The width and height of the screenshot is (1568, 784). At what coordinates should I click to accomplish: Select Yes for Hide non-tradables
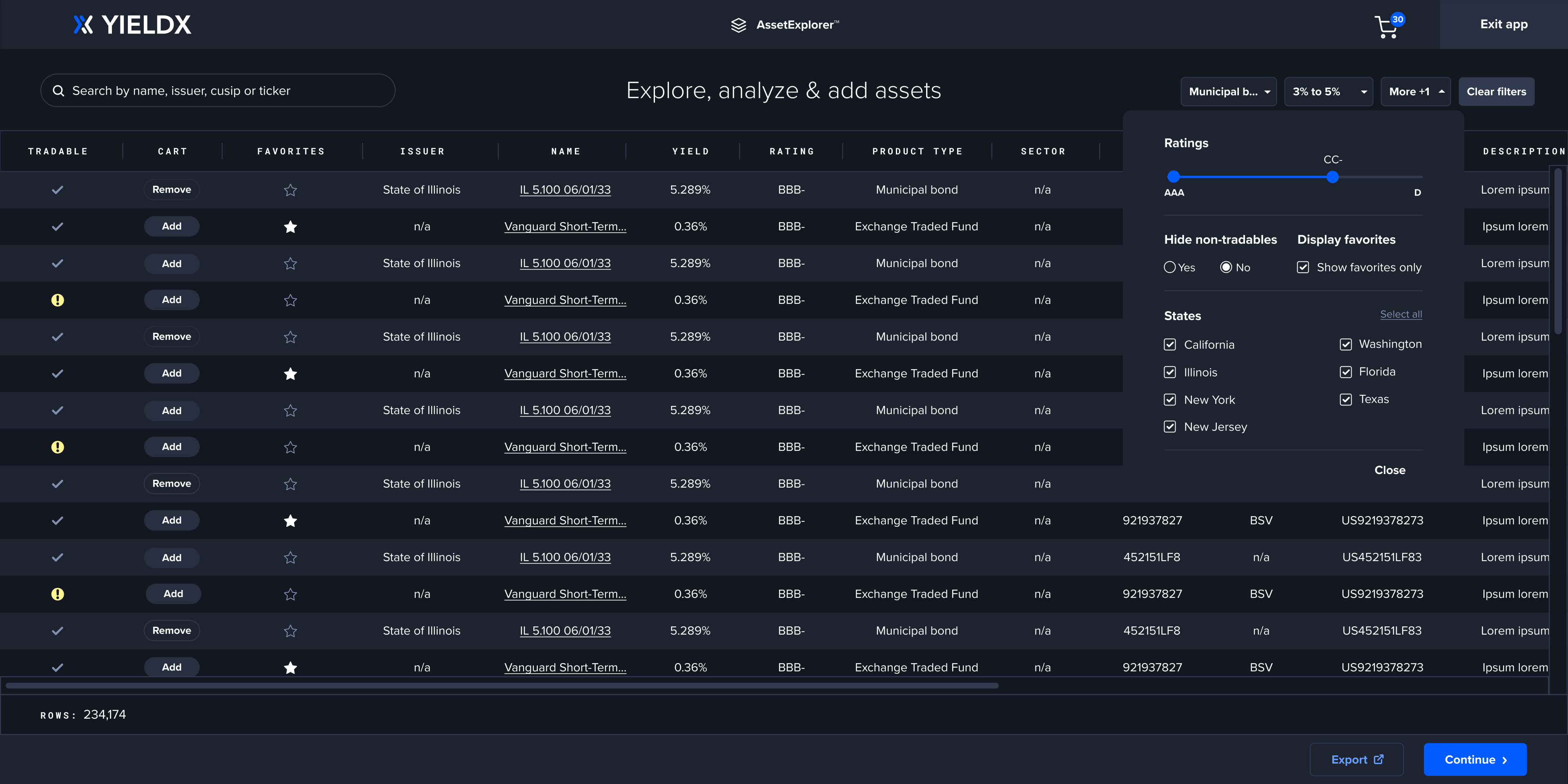click(x=1169, y=267)
